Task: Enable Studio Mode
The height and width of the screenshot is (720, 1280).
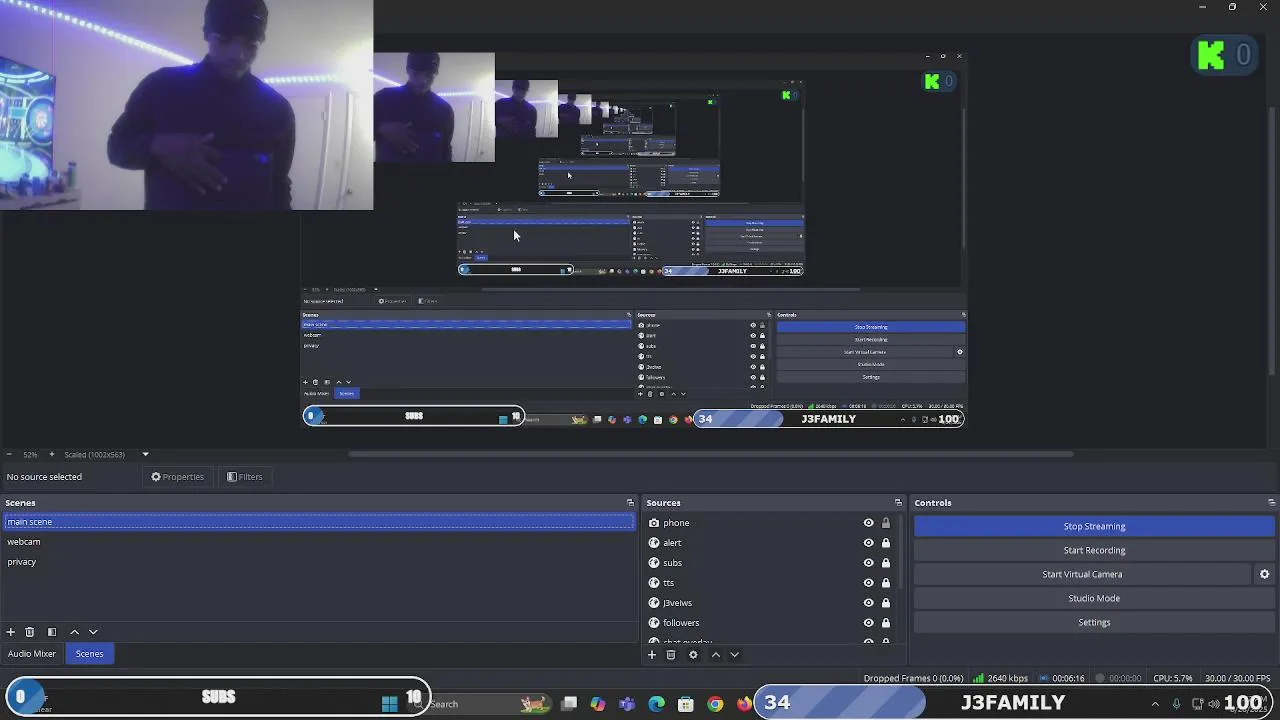Action: tap(1094, 598)
